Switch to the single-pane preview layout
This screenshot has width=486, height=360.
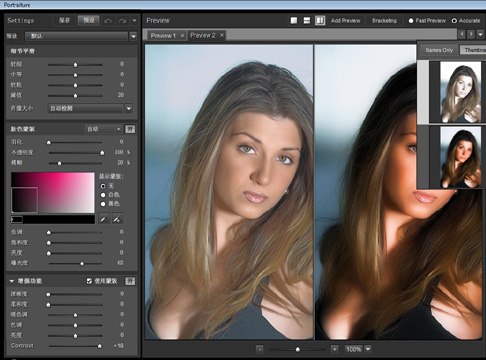pos(294,21)
